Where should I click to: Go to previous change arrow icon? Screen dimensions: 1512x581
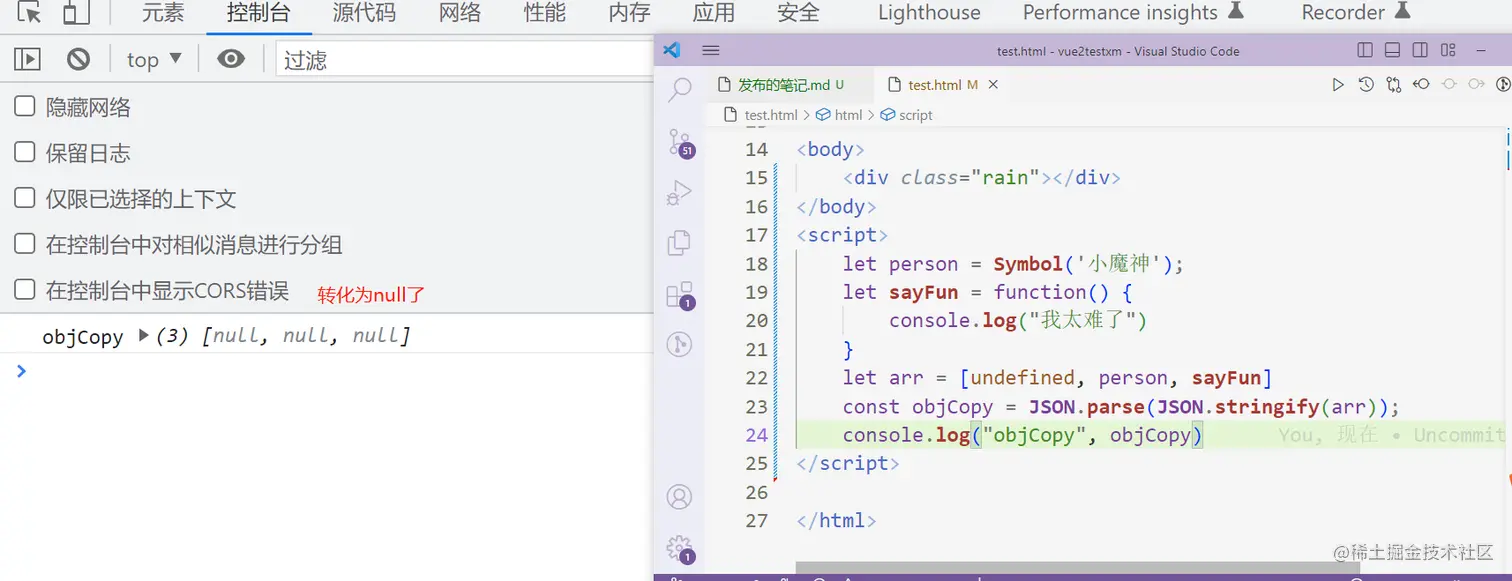coord(1421,85)
